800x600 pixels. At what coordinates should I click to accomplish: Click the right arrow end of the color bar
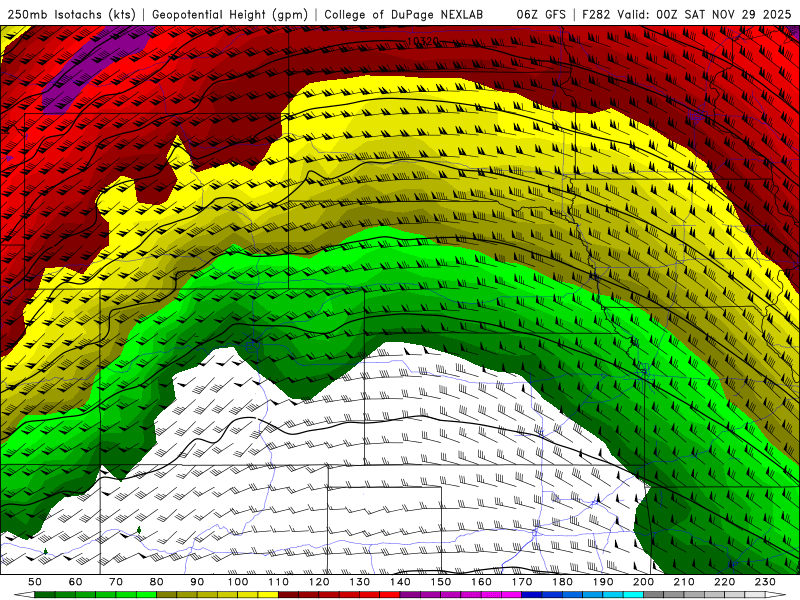(x=776, y=594)
